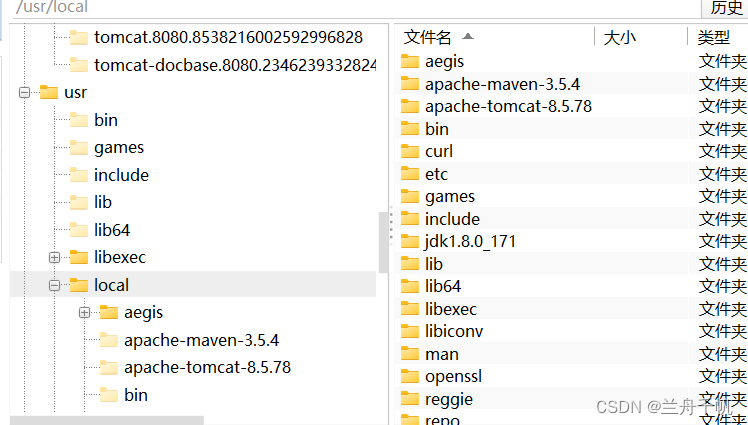Select usr folder in tree
Viewport: 748px width, 425px height.
tap(75, 93)
